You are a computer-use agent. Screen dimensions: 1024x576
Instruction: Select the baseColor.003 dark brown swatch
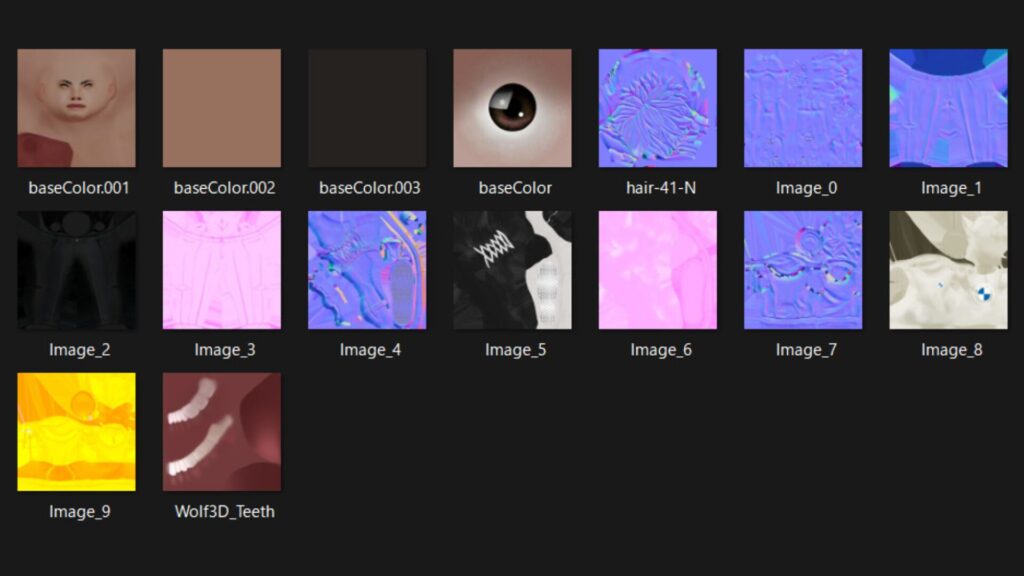click(367, 108)
